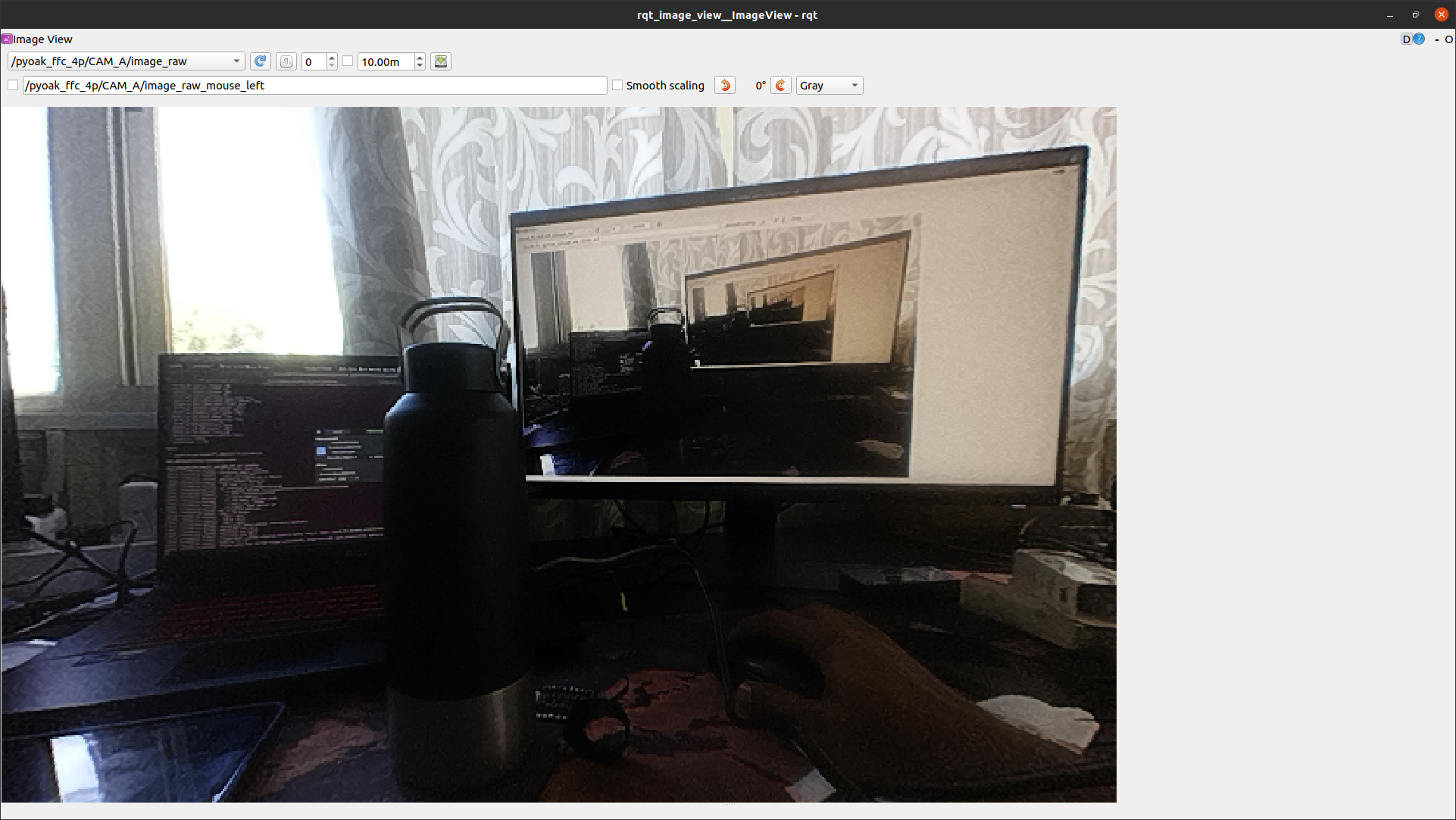This screenshot has width=1456, height=820.
Task: Open the Image View plugin help
Action: pos(1417,39)
